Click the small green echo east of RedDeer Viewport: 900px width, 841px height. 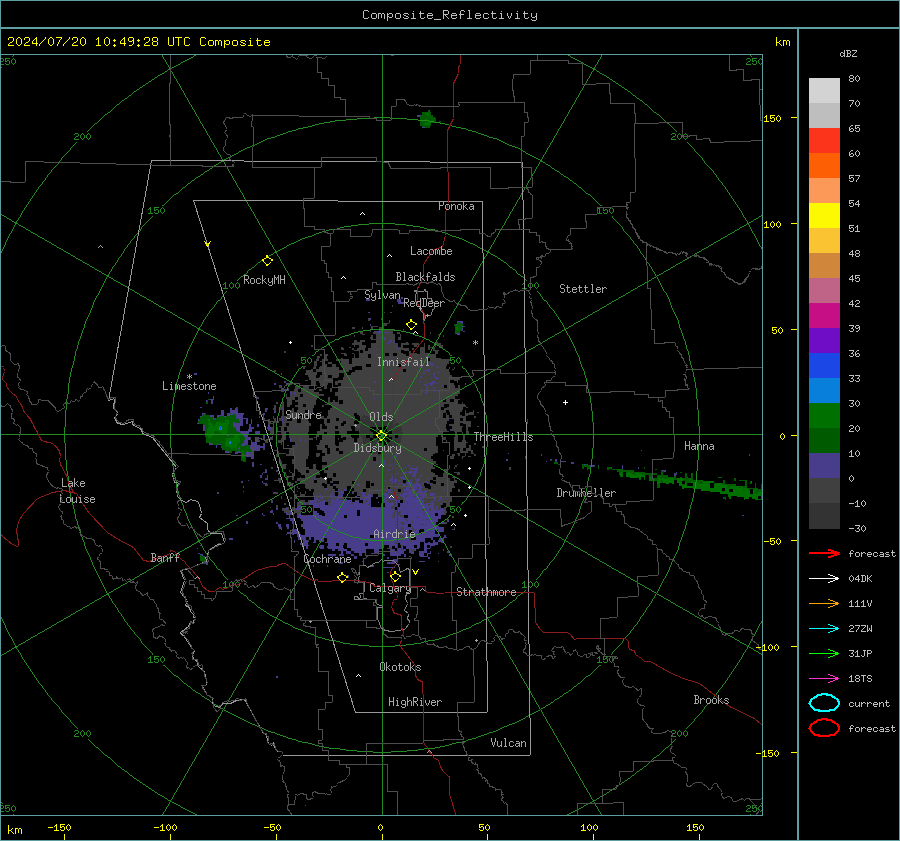pyautogui.click(x=459, y=327)
